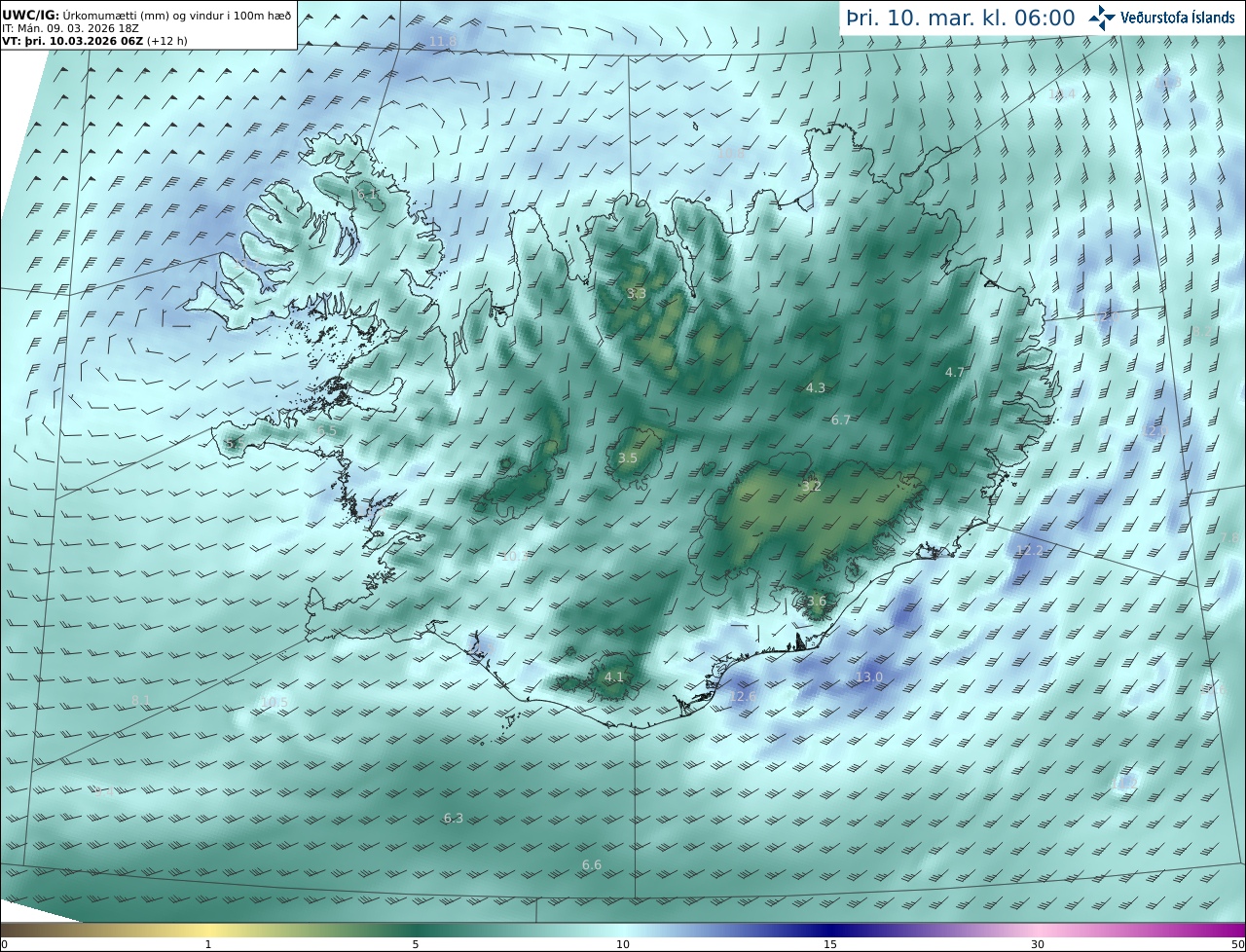Click the 3.3 value in the northern highlands
This screenshot has height=952, width=1246.
636,293
